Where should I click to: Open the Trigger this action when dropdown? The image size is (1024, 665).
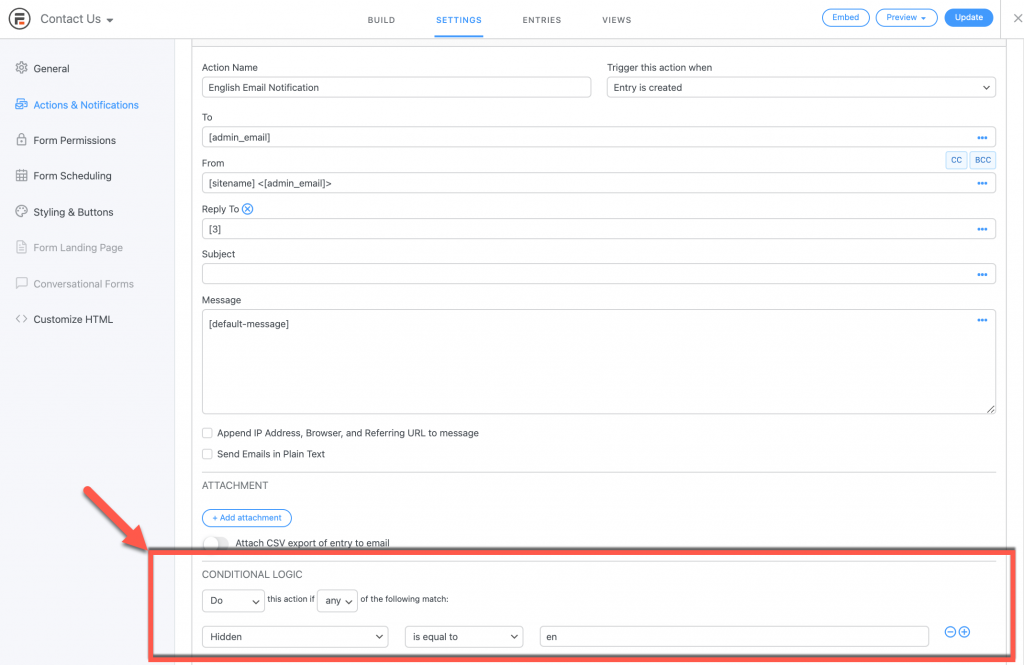(x=801, y=88)
